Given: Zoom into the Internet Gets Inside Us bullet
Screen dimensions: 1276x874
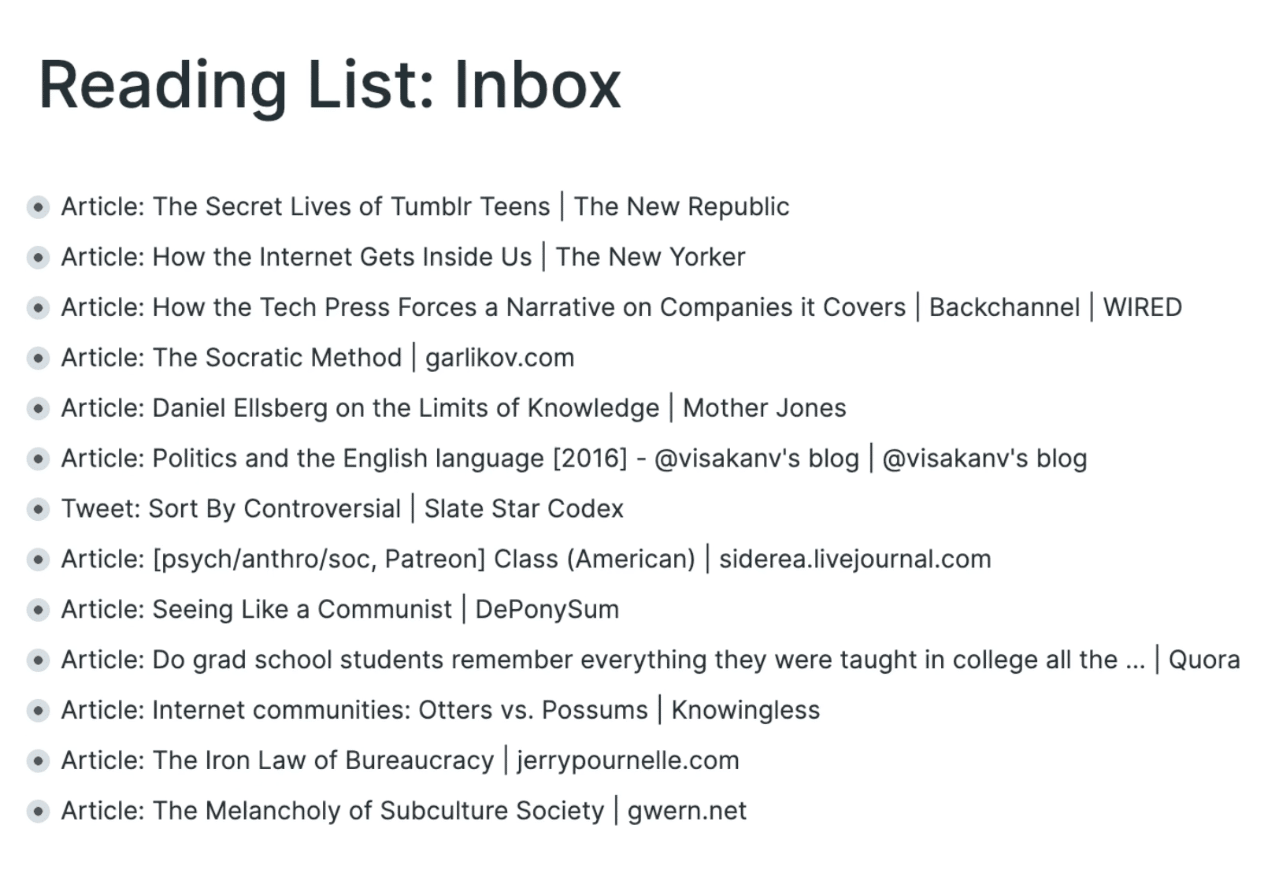Looking at the screenshot, I should 38,257.
